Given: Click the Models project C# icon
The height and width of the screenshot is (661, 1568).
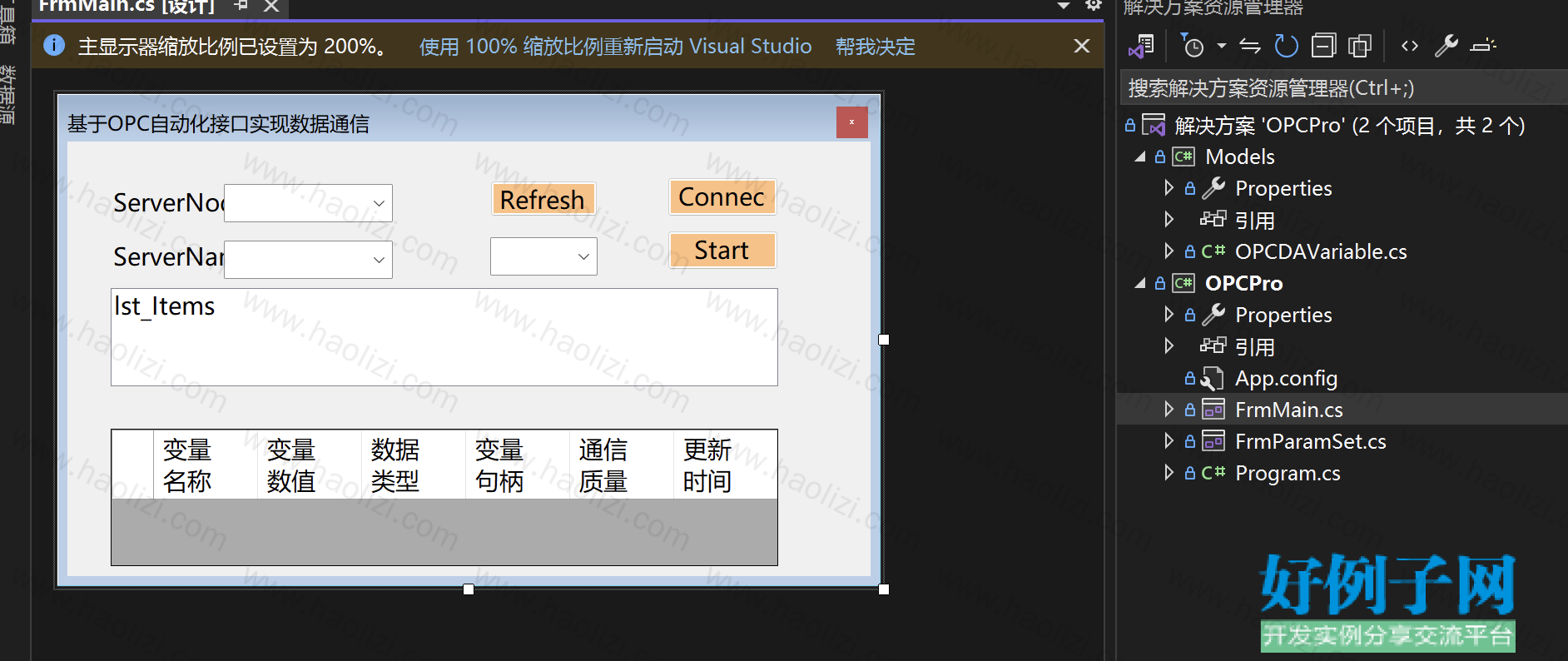Looking at the screenshot, I should tap(1183, 157).
